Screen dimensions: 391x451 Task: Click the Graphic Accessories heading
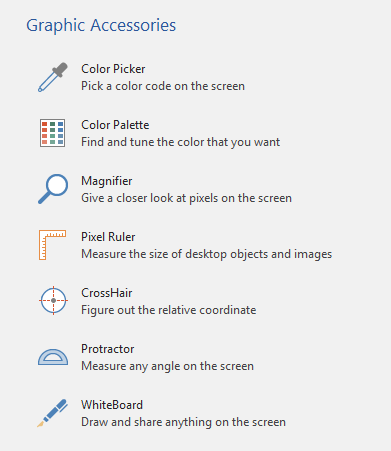(101, 26)
